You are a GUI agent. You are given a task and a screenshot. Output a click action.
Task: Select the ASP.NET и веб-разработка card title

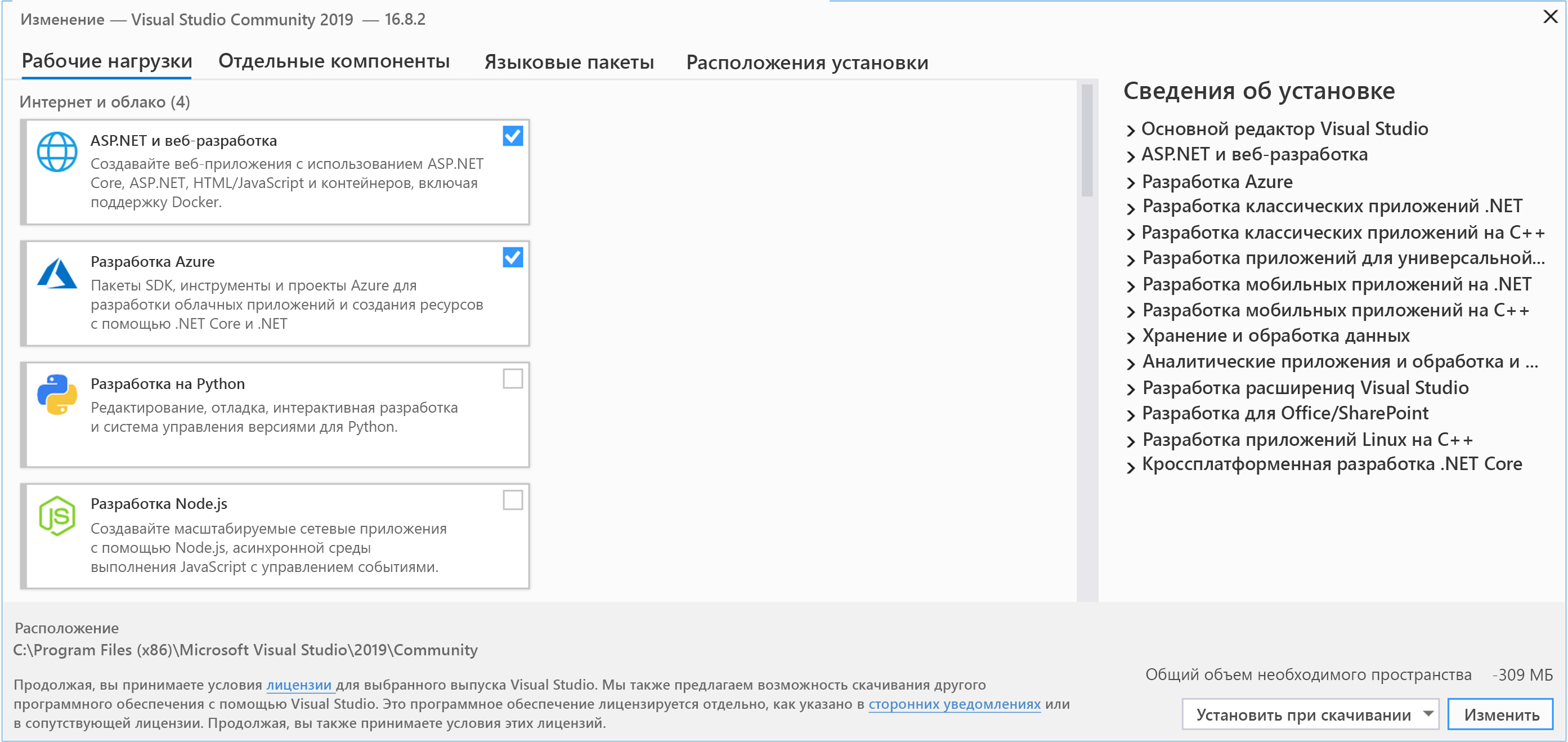(x=183, y=141)
